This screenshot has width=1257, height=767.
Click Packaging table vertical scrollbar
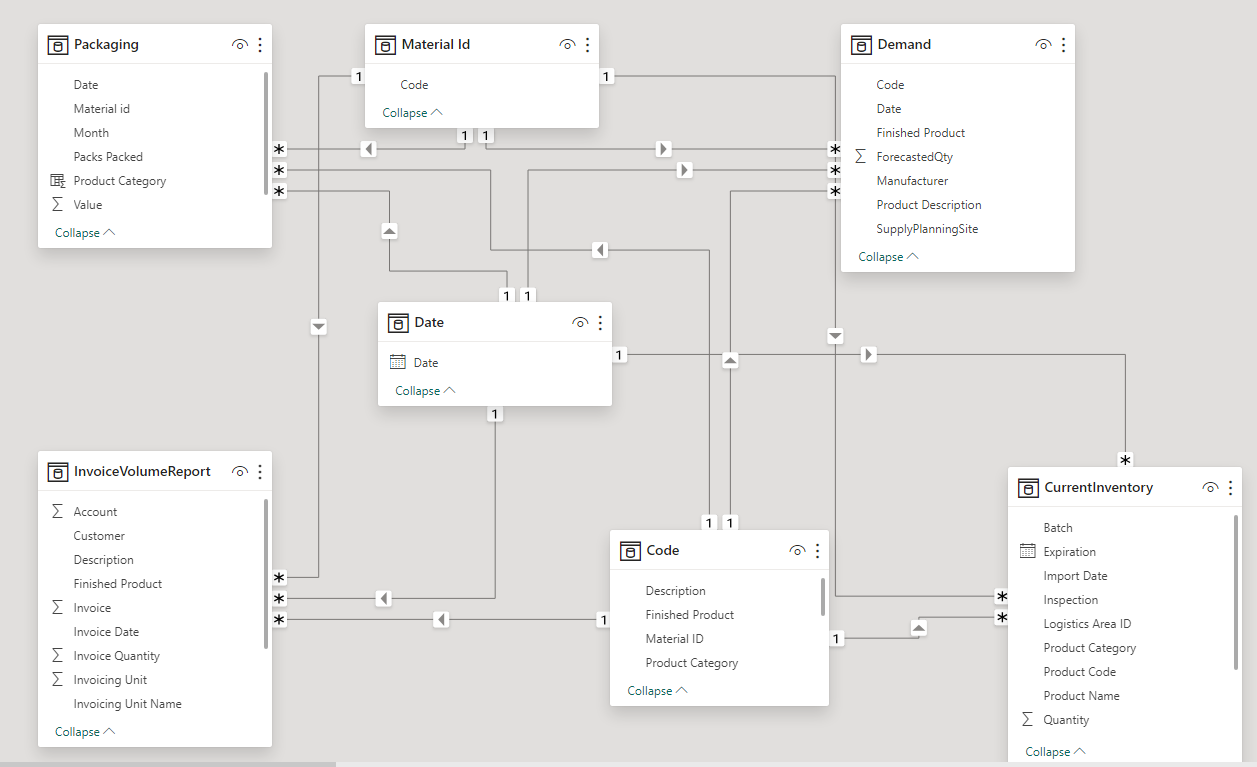coord(266,134)
